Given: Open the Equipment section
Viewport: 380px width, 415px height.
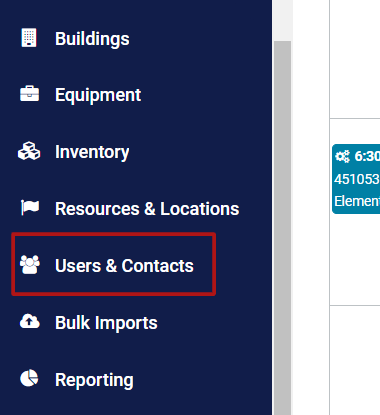Looking at the screenshot, I should pos(98,95).
